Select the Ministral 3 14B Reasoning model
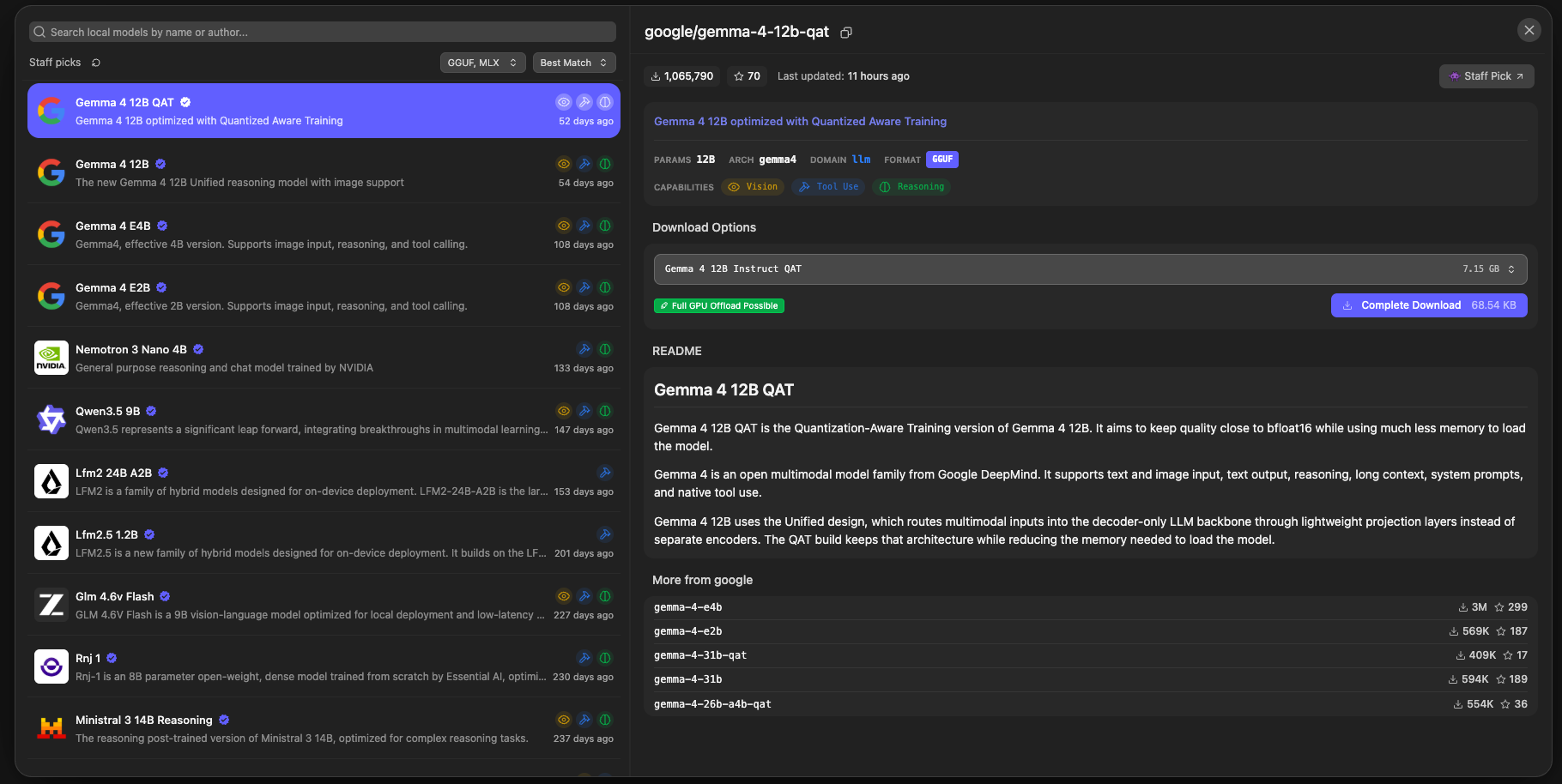 coord(324,728)
